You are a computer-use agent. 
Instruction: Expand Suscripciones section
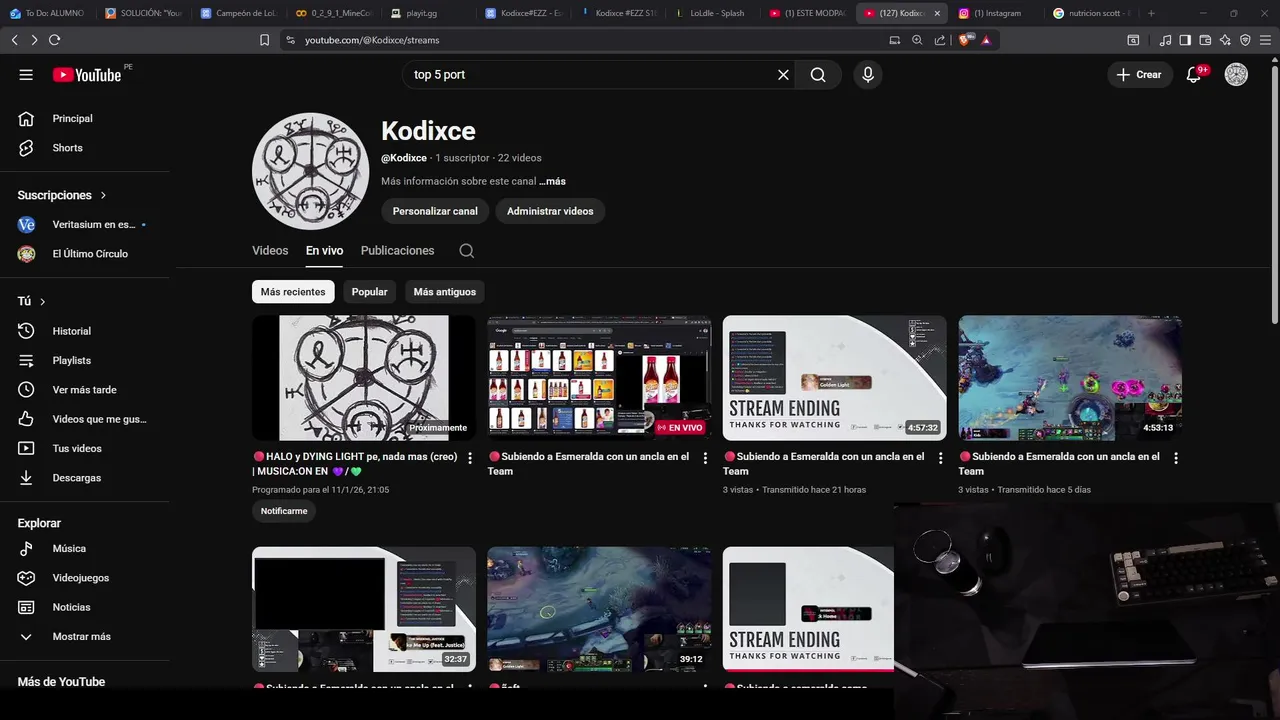(62, 195)
